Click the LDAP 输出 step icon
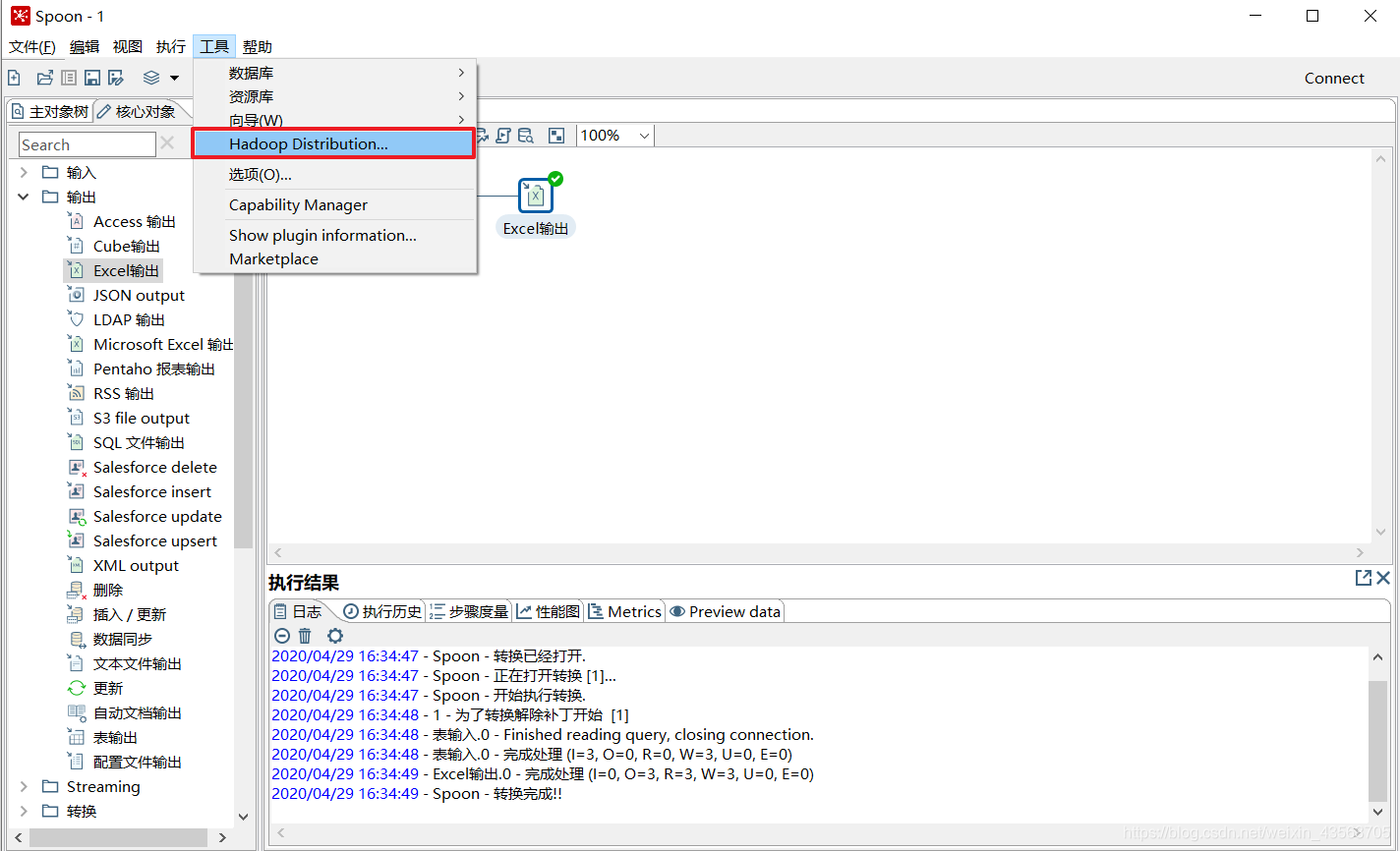1400x851 pixels. point(76,319)
